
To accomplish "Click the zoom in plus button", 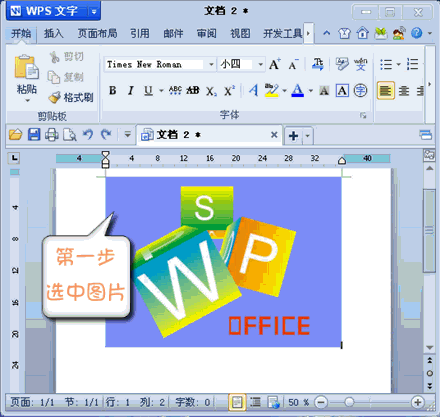I will click(x=418, y=402).
